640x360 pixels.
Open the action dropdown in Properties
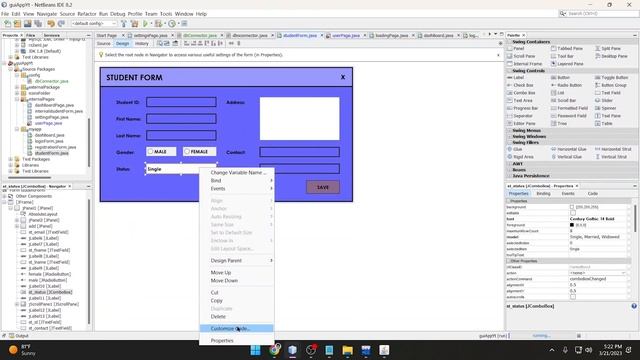pyautogui.click(x=623, y=273)
